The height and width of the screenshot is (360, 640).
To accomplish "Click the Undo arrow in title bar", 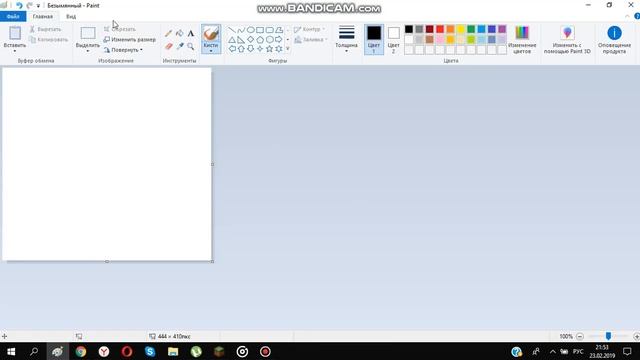I will [19, 5].
